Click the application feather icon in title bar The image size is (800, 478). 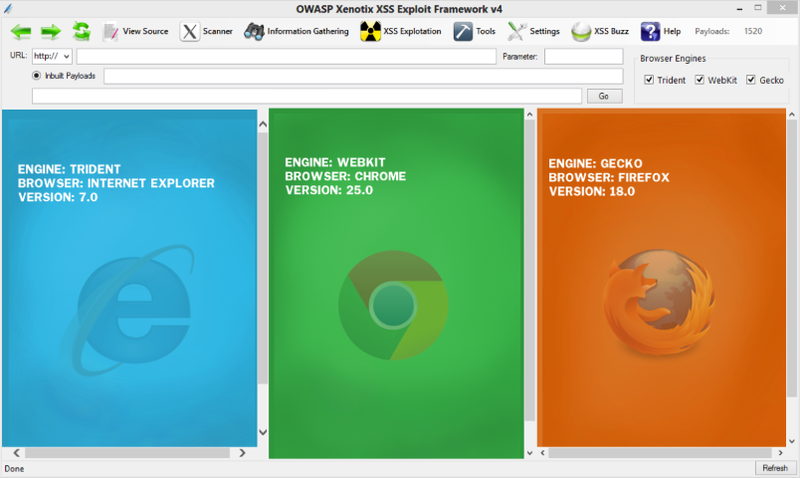pos(8,9)
